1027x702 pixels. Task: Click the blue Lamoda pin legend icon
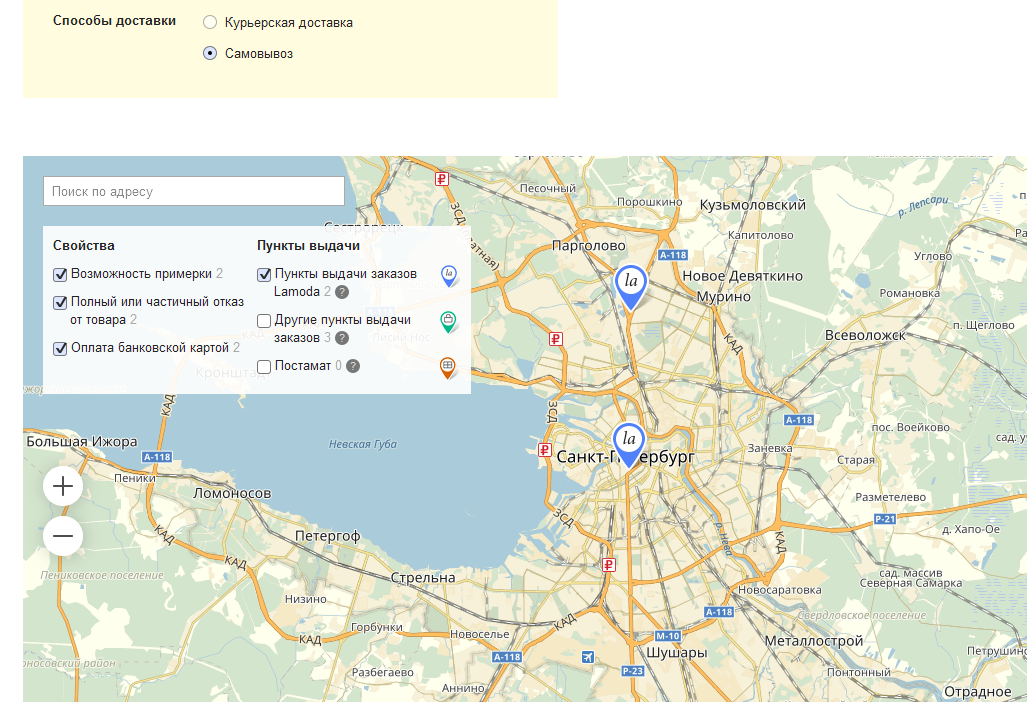click(x=449, y=276)
